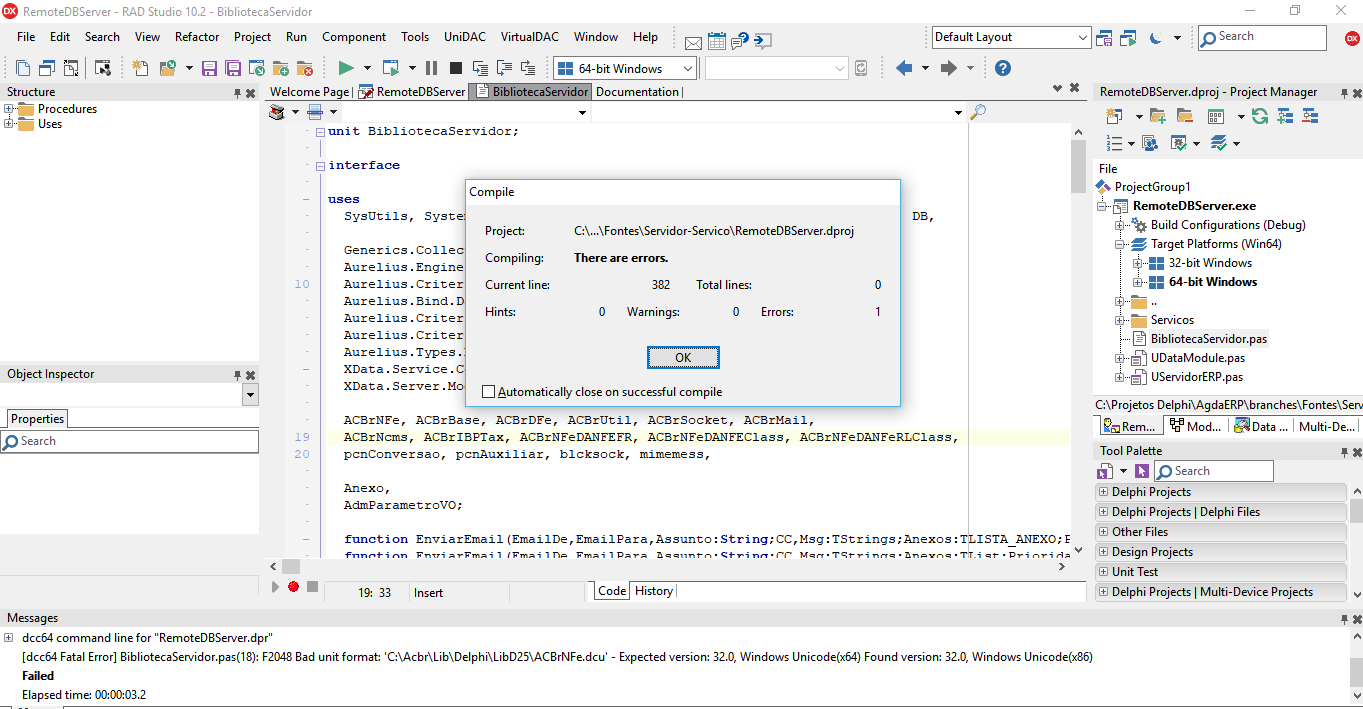
Task: Click the Save Desktop layout icon
Action: coord(1104,38)
